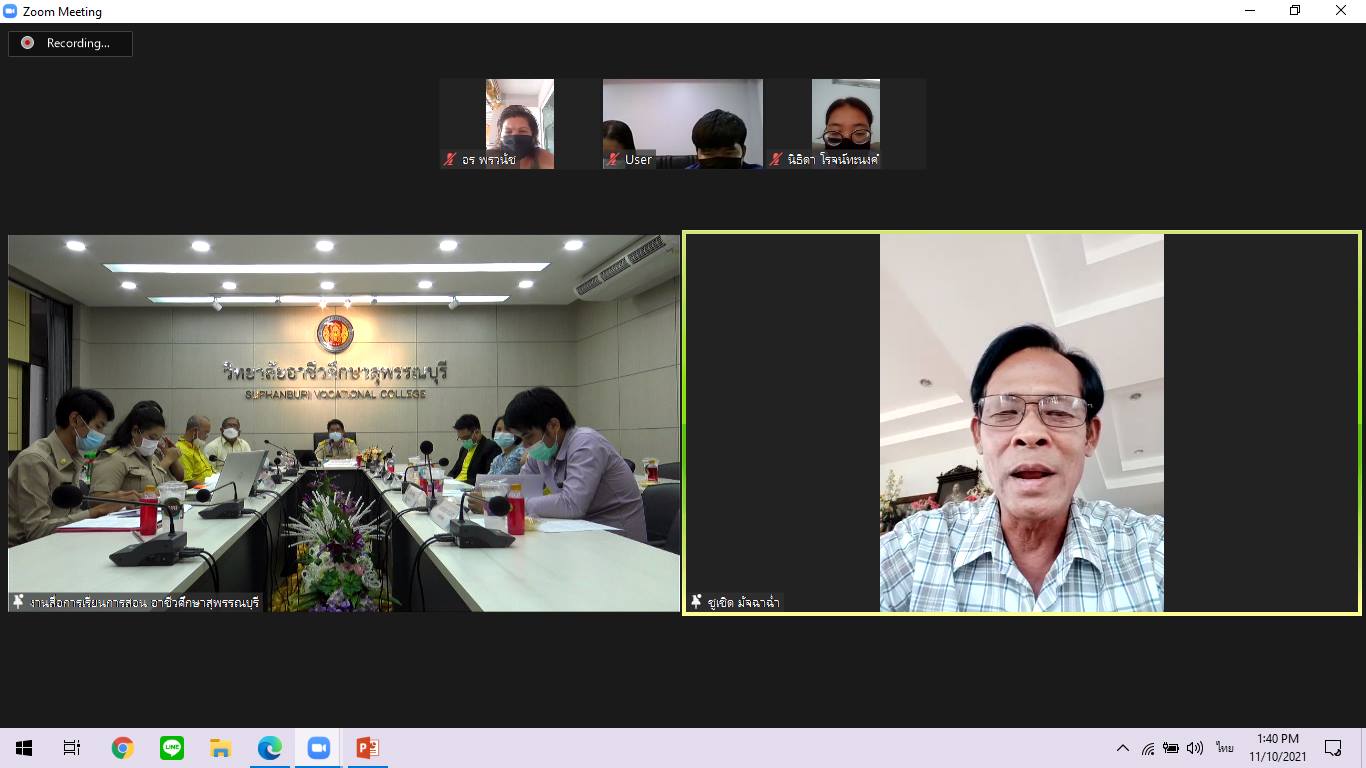This screenshot has width=1366, height=768.
Task: Select the highlighted active speaker video
Action: 1022,423
